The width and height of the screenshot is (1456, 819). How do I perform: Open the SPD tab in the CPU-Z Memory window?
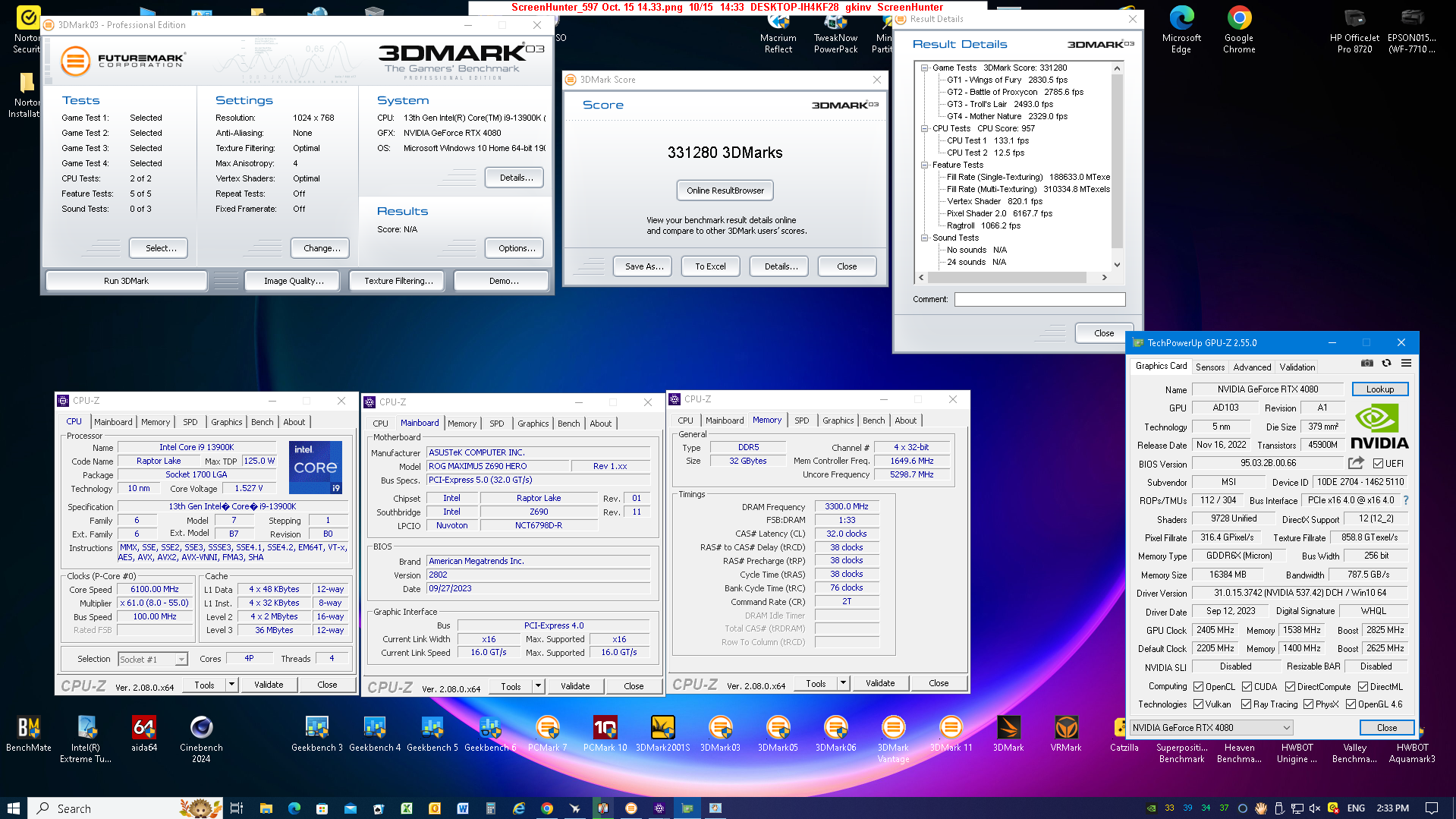[802, 421]
